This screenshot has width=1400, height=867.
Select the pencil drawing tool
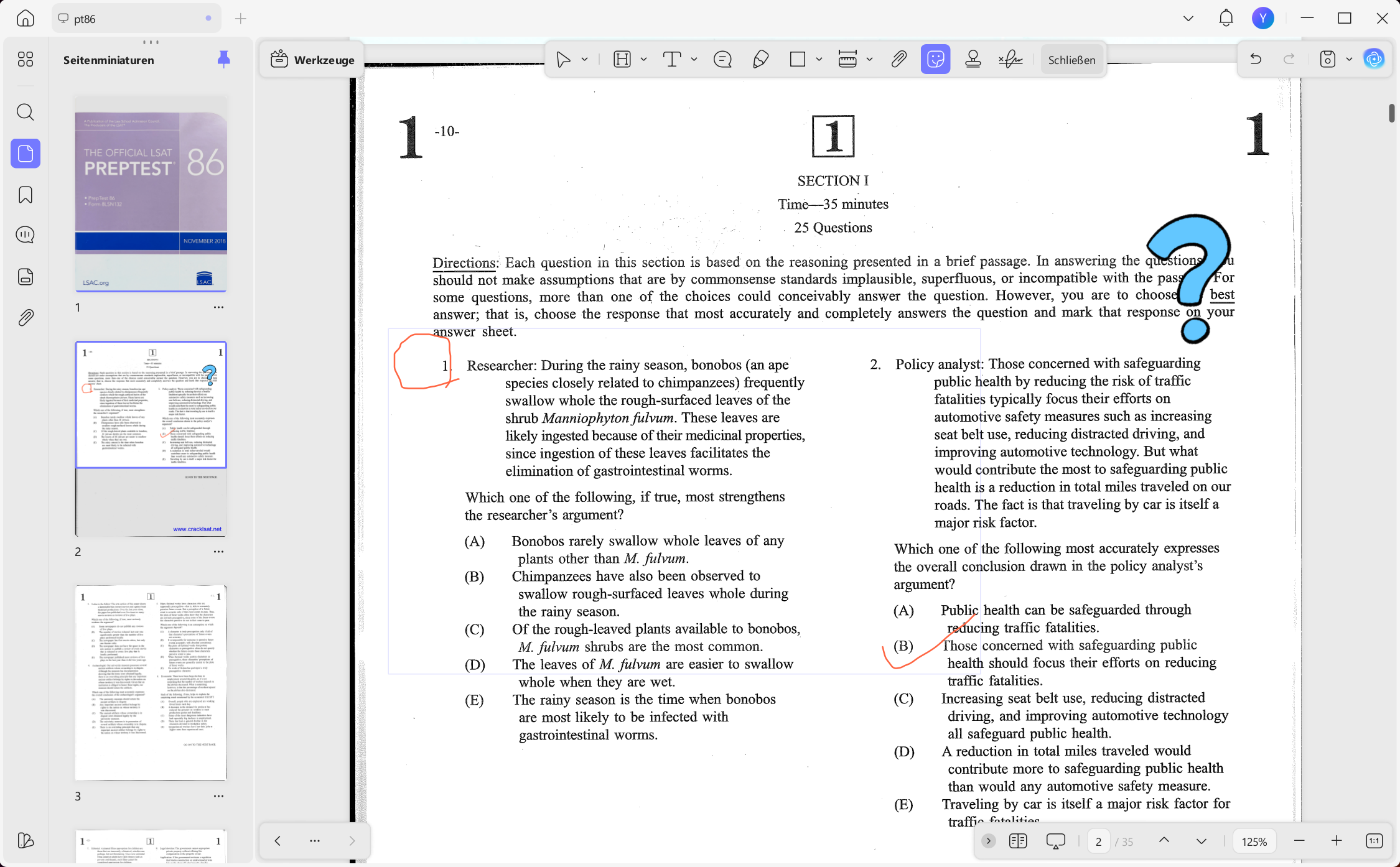(x=760, y=60)
